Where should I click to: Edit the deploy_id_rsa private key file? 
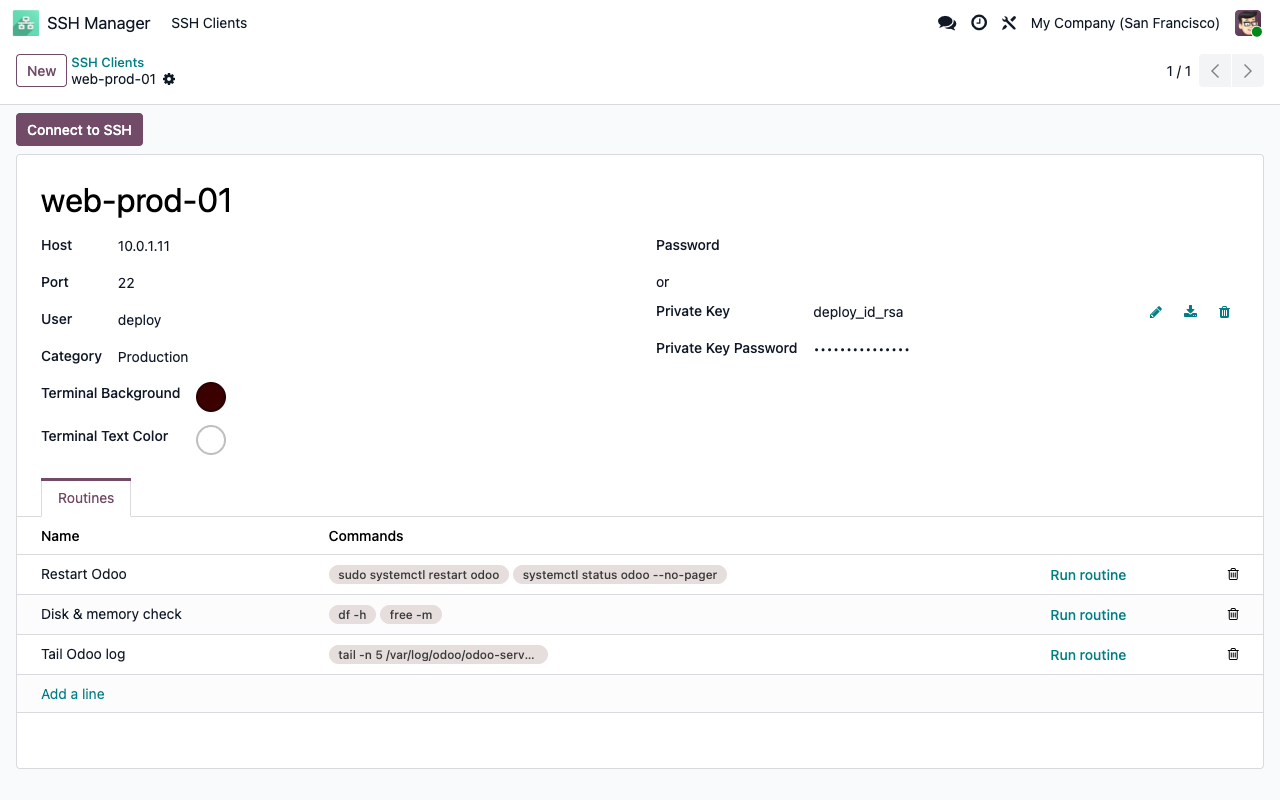pos(1156,312)
